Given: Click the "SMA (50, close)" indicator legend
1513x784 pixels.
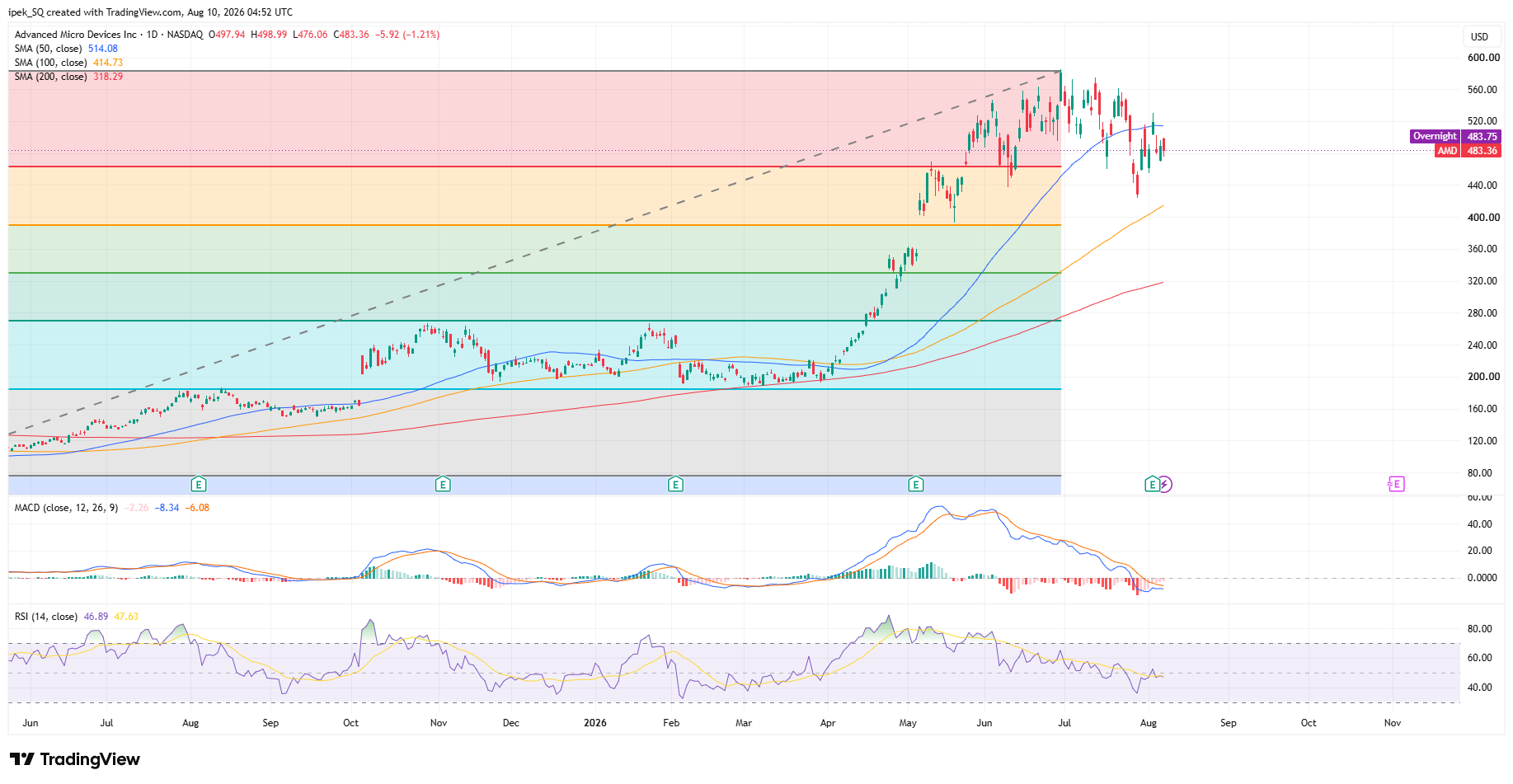Looking at the screenshot, I should [x=49, y=49].
